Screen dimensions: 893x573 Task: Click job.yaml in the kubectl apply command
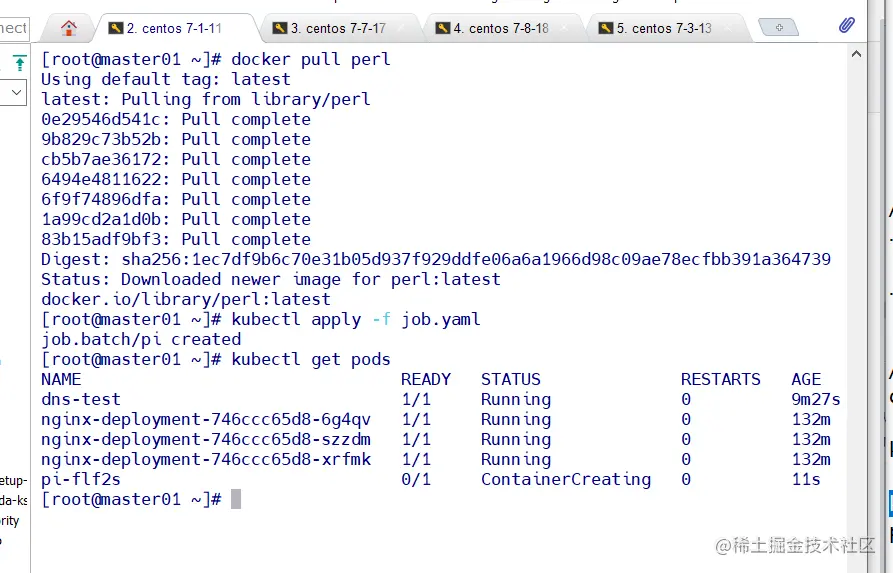441,319
